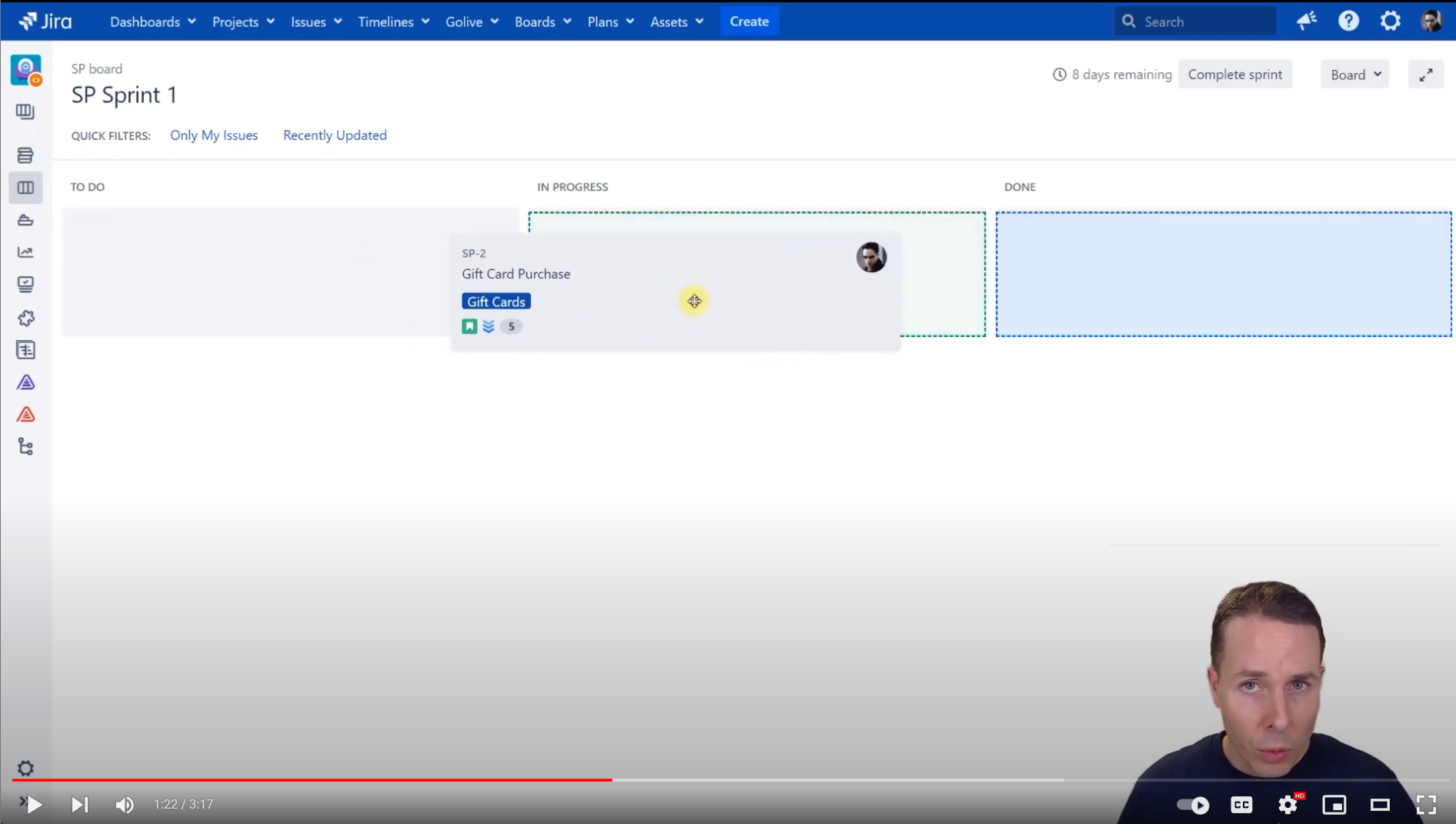Open the Board dropdown button
Image resolution: width=1456 pixels, height=824 pixels.
tap(1355, 75)
